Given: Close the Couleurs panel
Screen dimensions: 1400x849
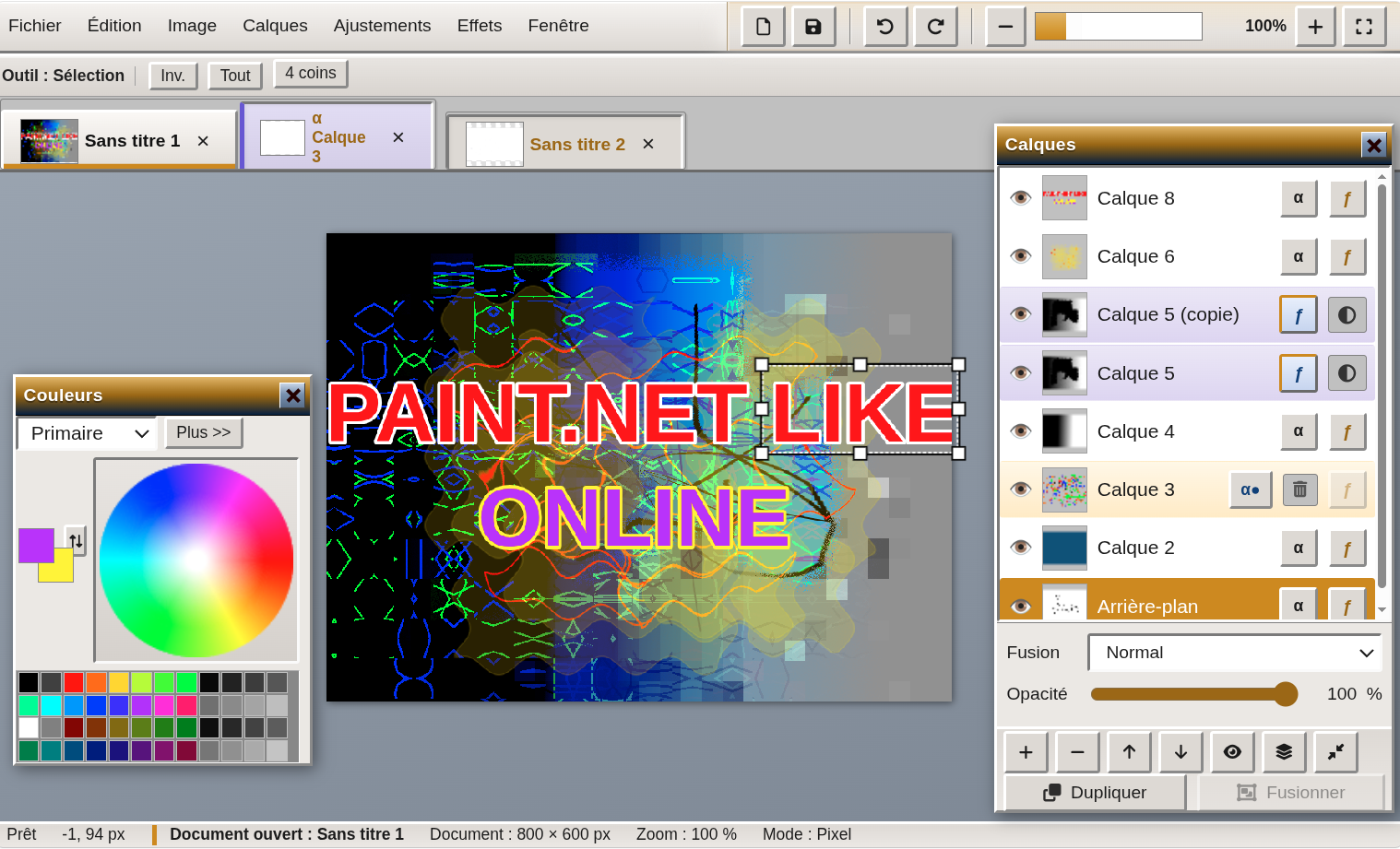Looking at the screenshot, I should point(293,395).
